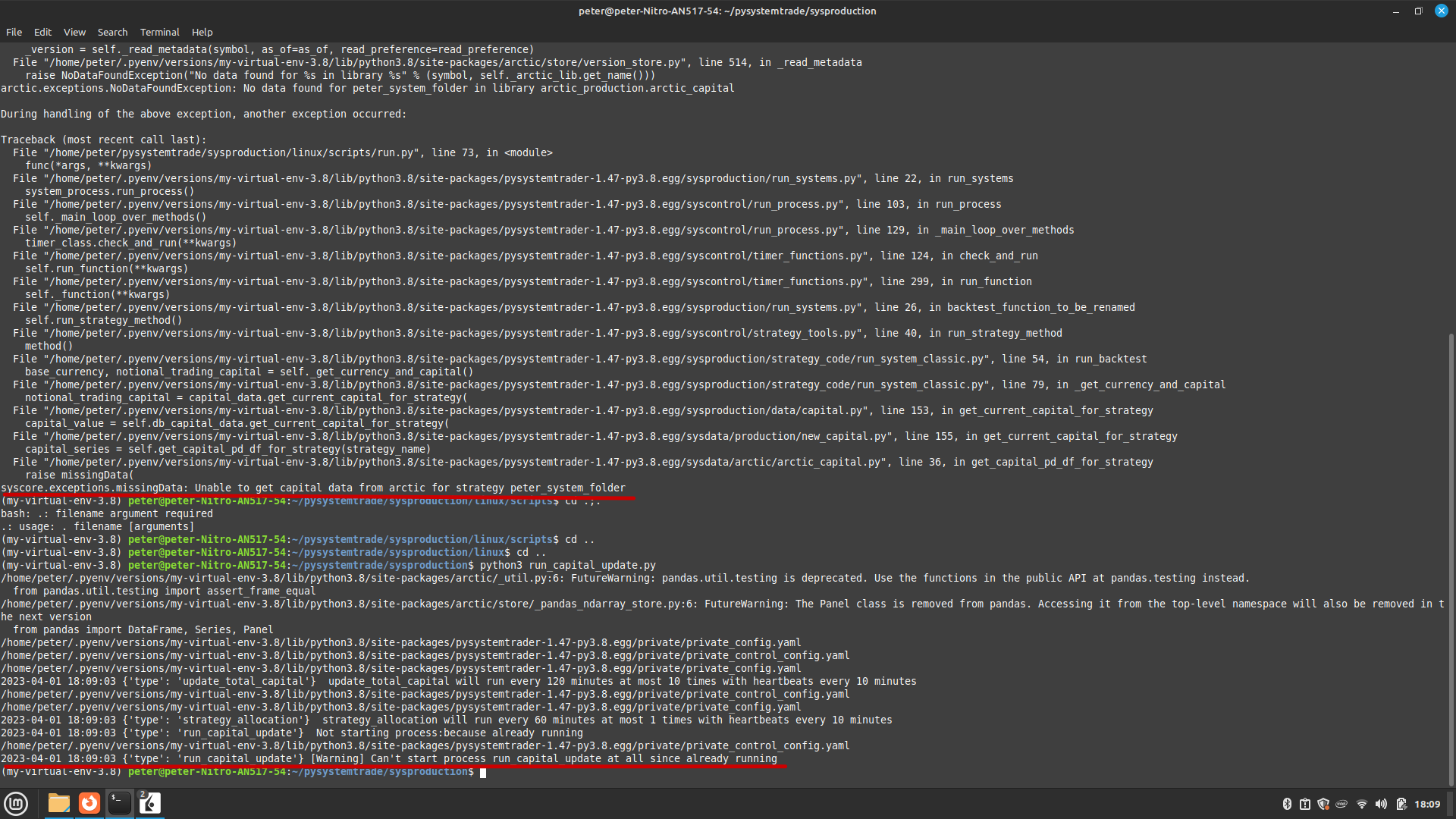Open the Bluetooth tray icon
This screenshot has height=819, width=1456.
click(x=1287, y=804)
